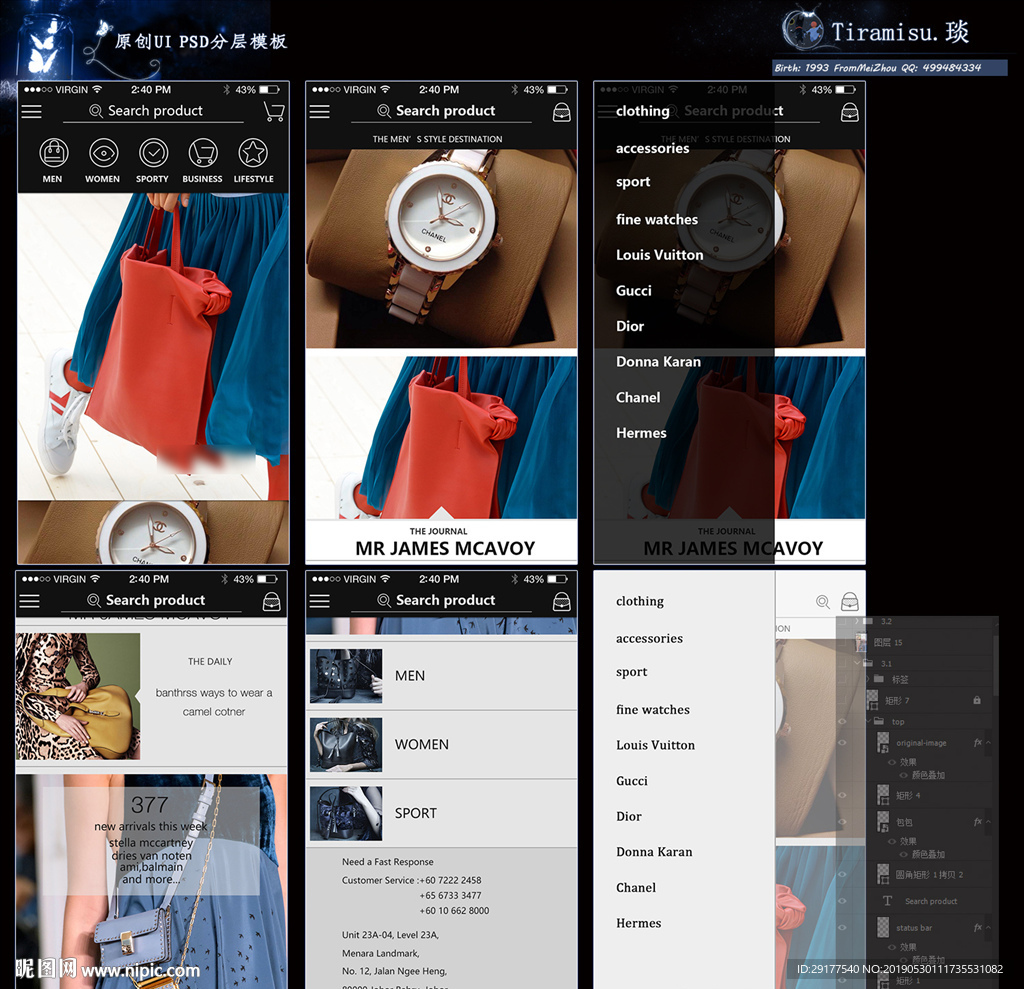Hide the status bar layer

842,928
